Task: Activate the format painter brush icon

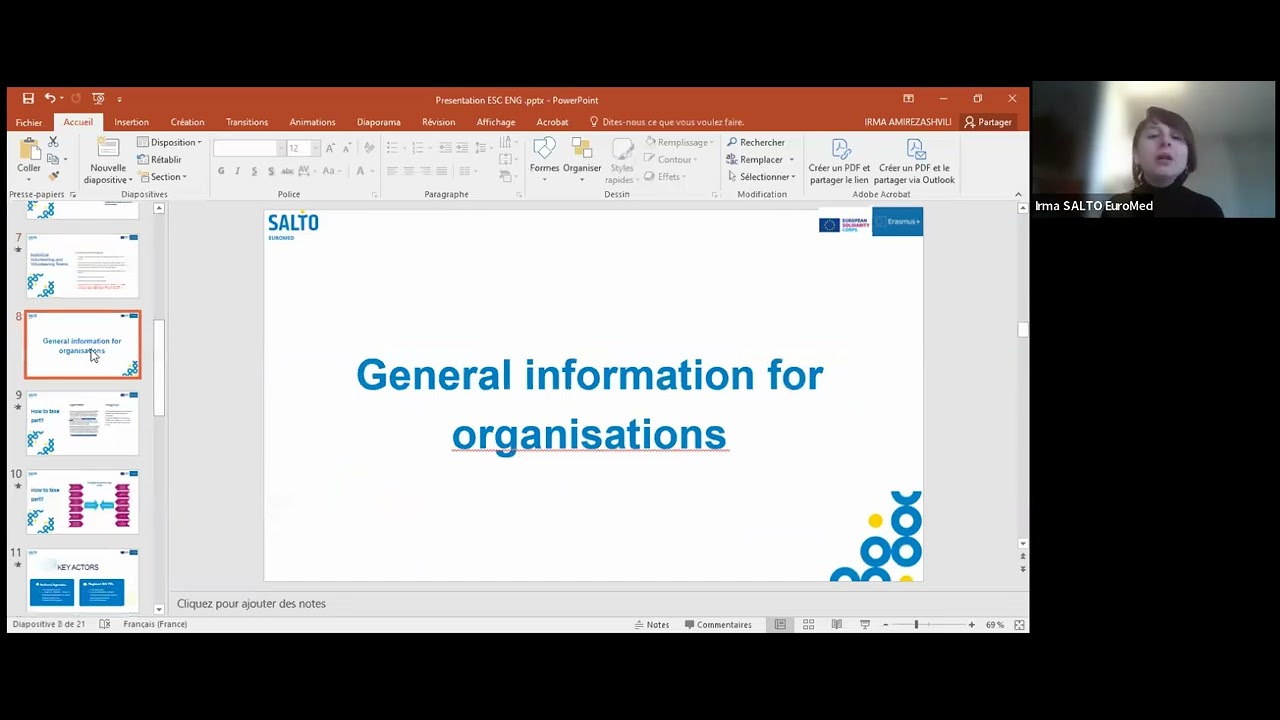Action: pyautogui.click(x=53, y=176)
